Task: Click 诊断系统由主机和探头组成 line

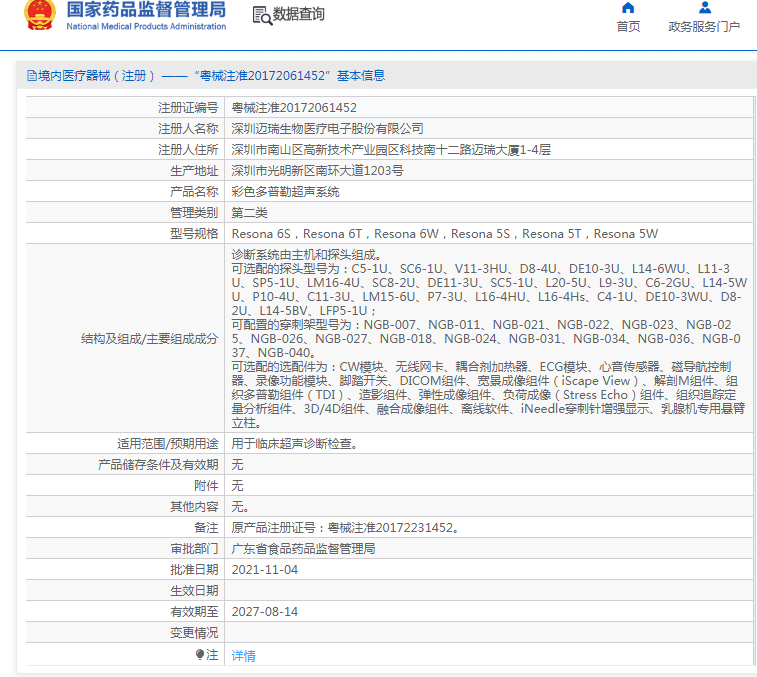Action: (x=307, y=254)
